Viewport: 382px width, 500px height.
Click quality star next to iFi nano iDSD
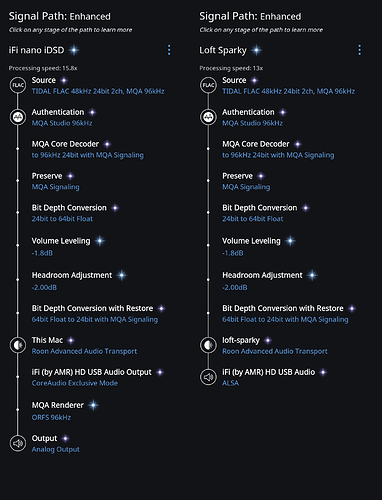pos(74,50)
